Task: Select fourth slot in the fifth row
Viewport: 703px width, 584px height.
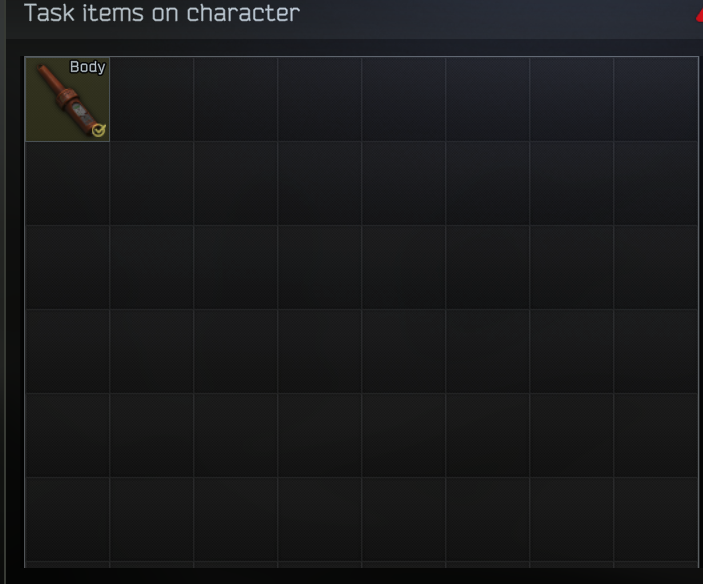Action: pos(319,435)
